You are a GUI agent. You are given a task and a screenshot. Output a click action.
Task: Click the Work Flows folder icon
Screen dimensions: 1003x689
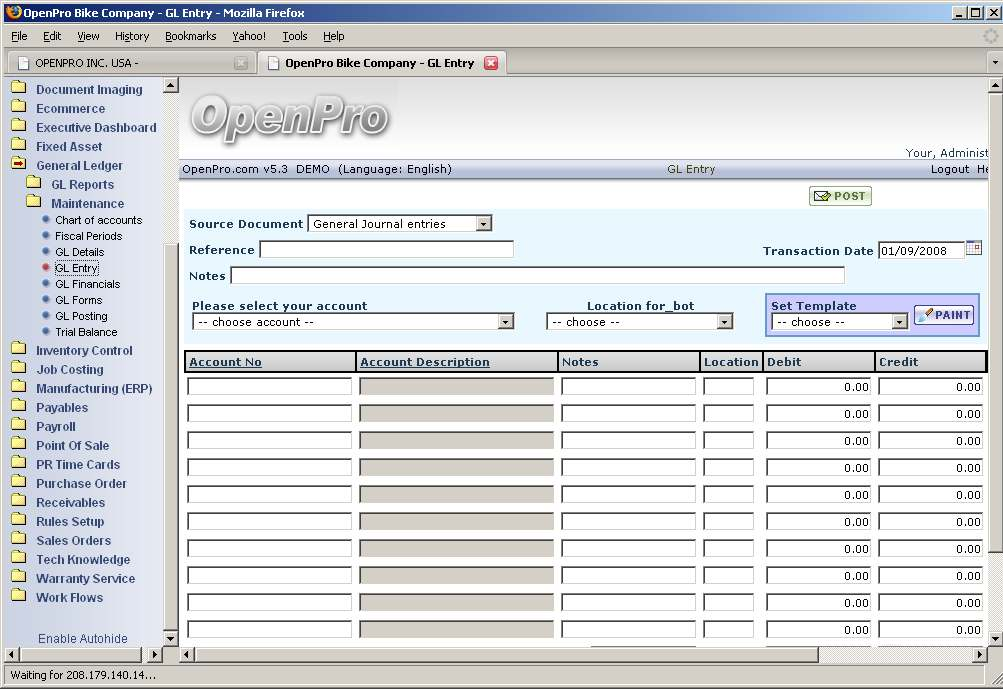point(18,597)
